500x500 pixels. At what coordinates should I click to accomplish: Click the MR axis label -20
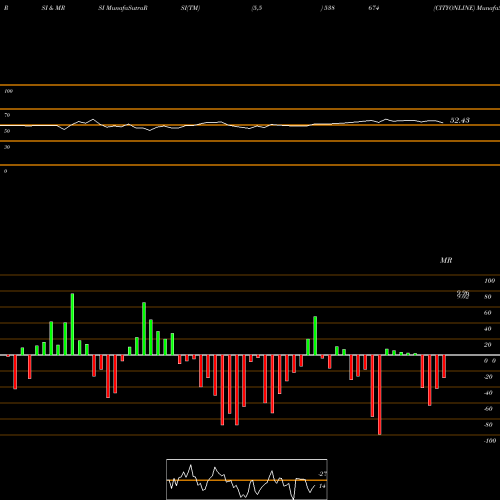click(488, 377)
